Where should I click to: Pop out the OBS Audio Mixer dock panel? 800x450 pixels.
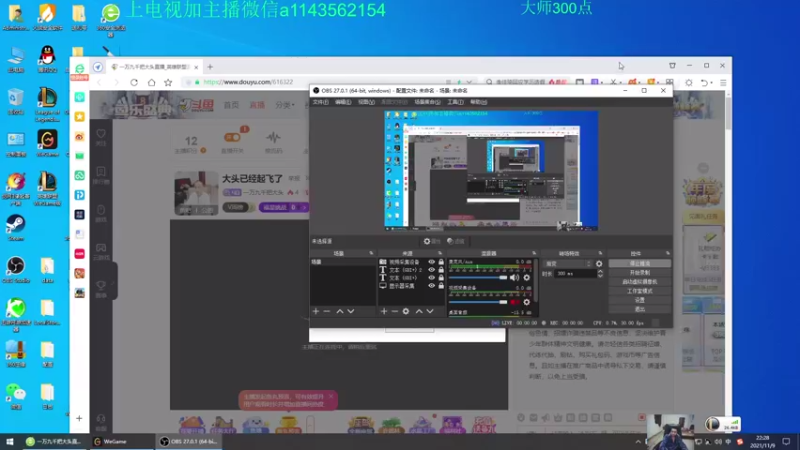pos(534,254)
